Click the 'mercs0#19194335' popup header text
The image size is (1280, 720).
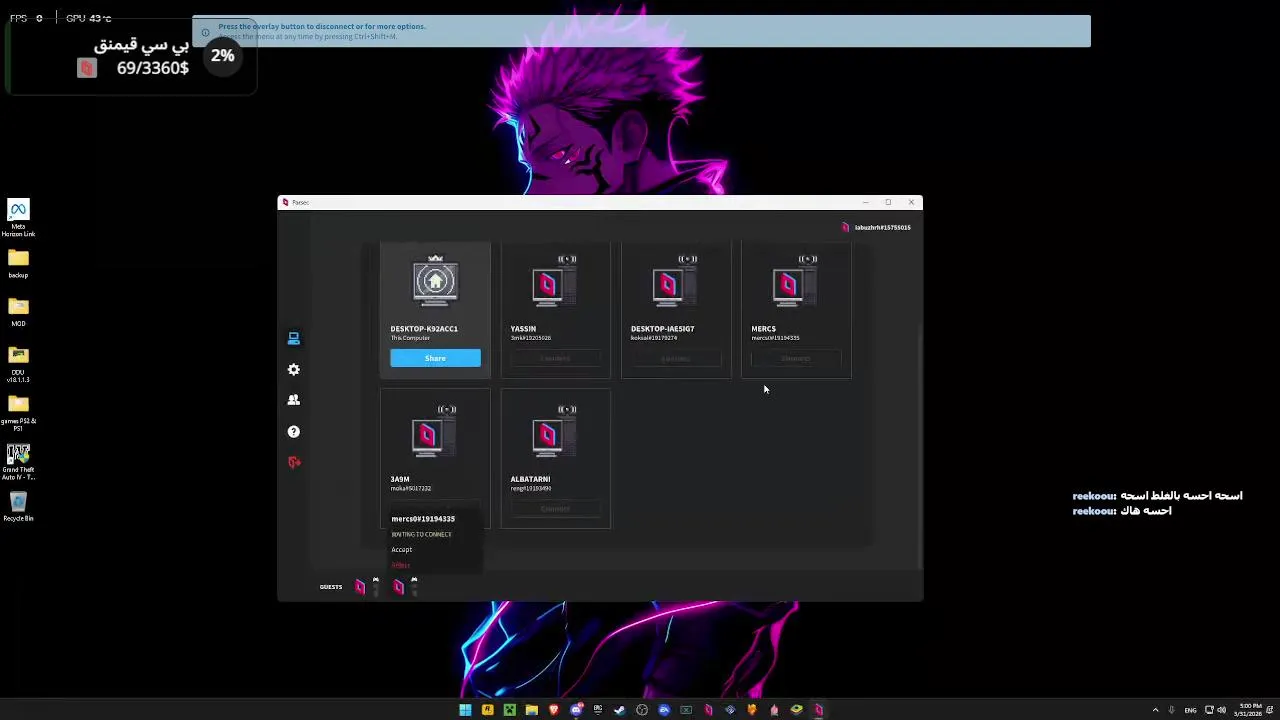[423, 519]
